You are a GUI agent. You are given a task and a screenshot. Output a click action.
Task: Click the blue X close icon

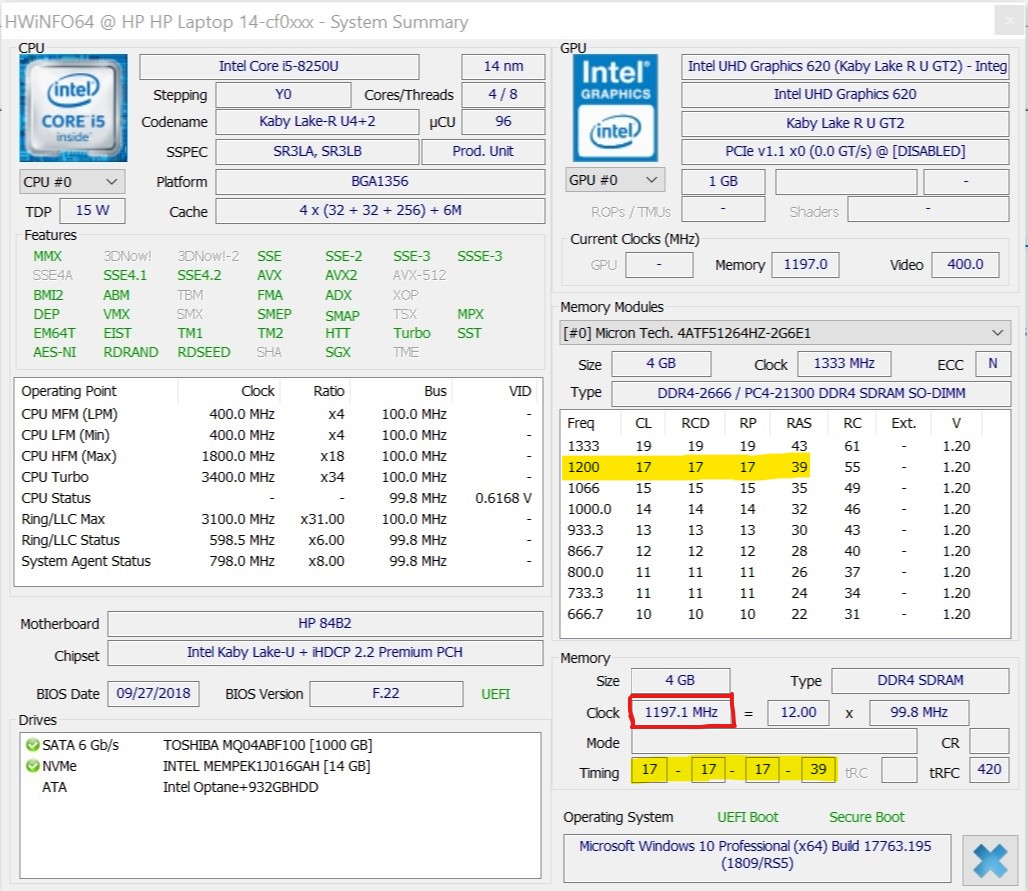point(989,860)
